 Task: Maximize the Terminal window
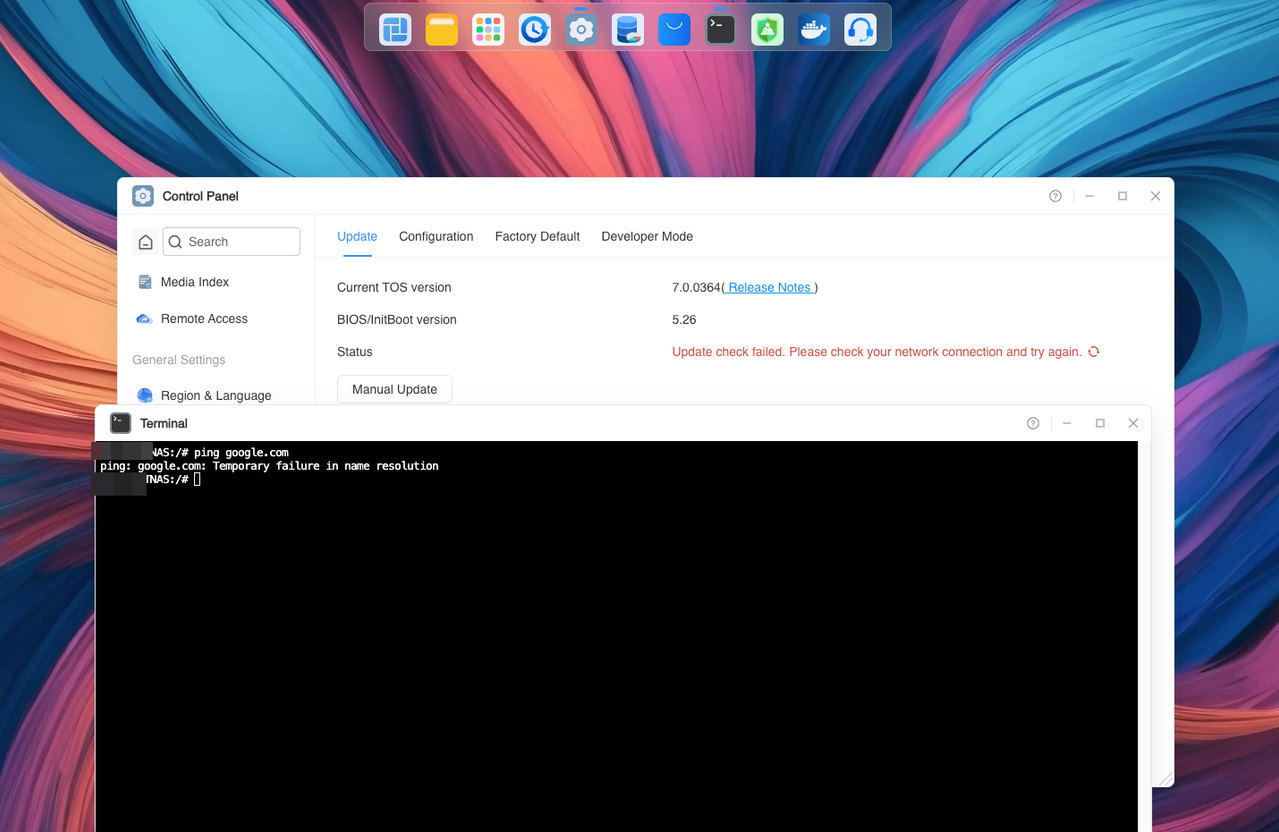1100,423
